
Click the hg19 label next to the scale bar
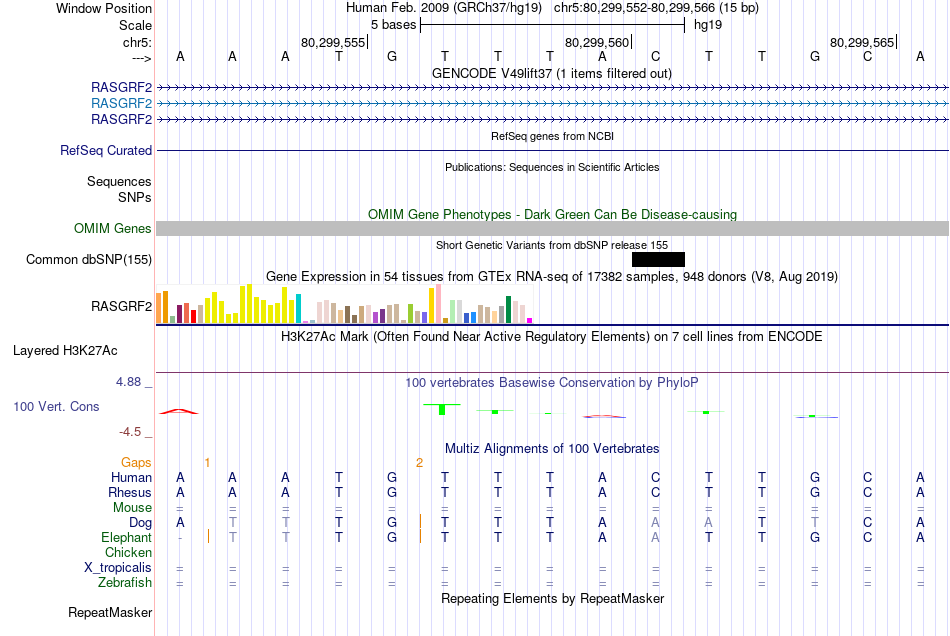[708, 25]
